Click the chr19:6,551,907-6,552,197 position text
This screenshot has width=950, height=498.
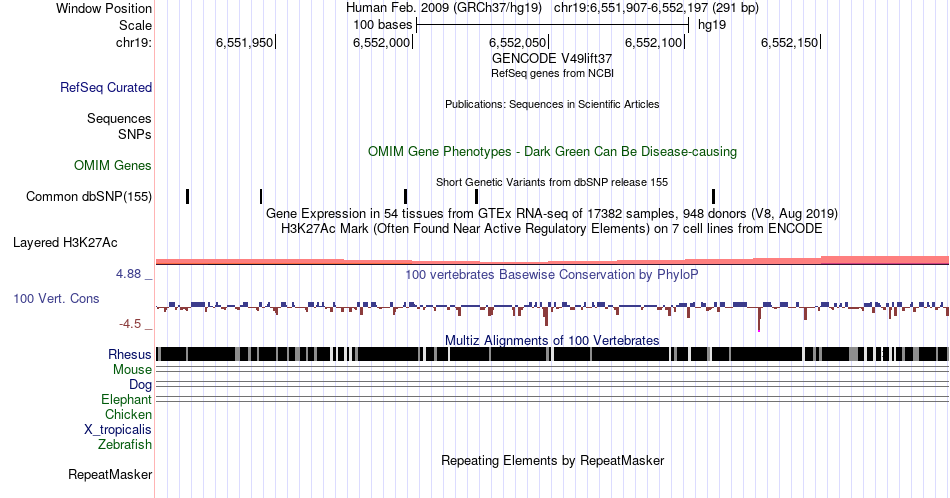(656, 8)
